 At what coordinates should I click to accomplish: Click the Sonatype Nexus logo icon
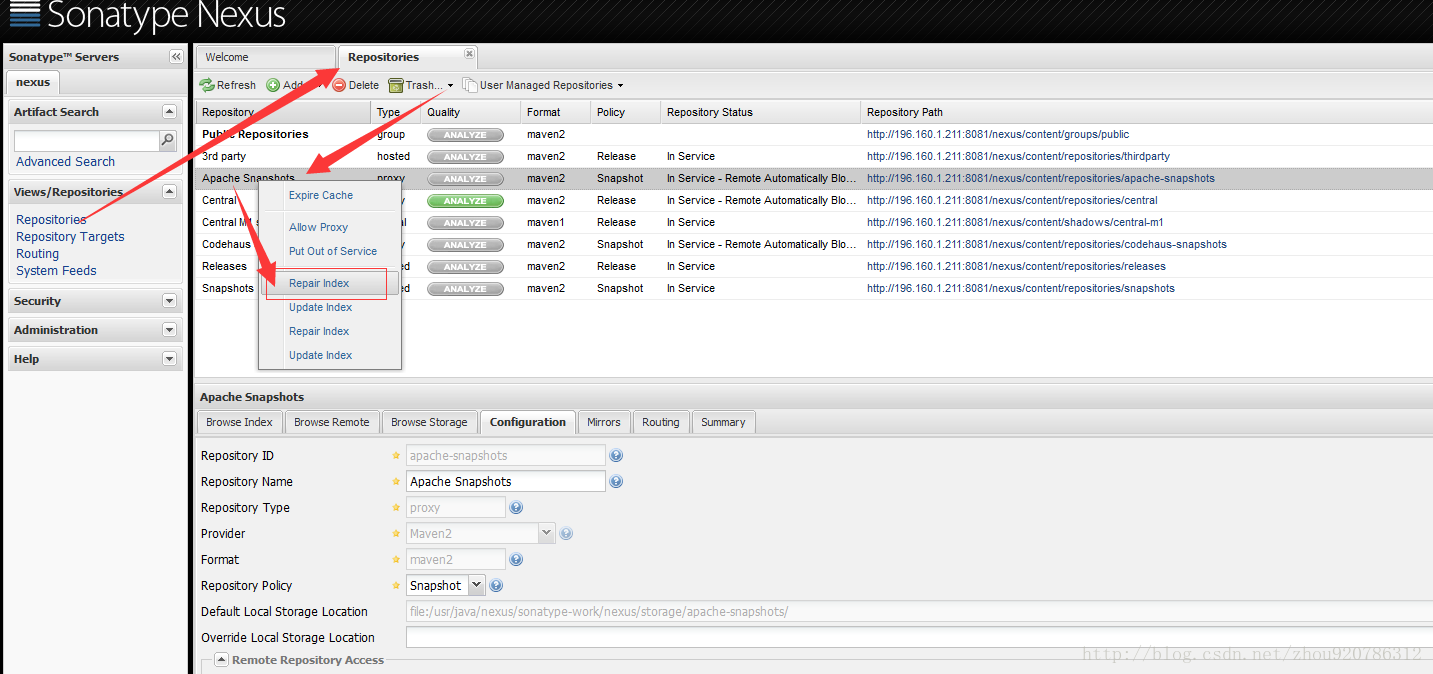tap(24, 15)
